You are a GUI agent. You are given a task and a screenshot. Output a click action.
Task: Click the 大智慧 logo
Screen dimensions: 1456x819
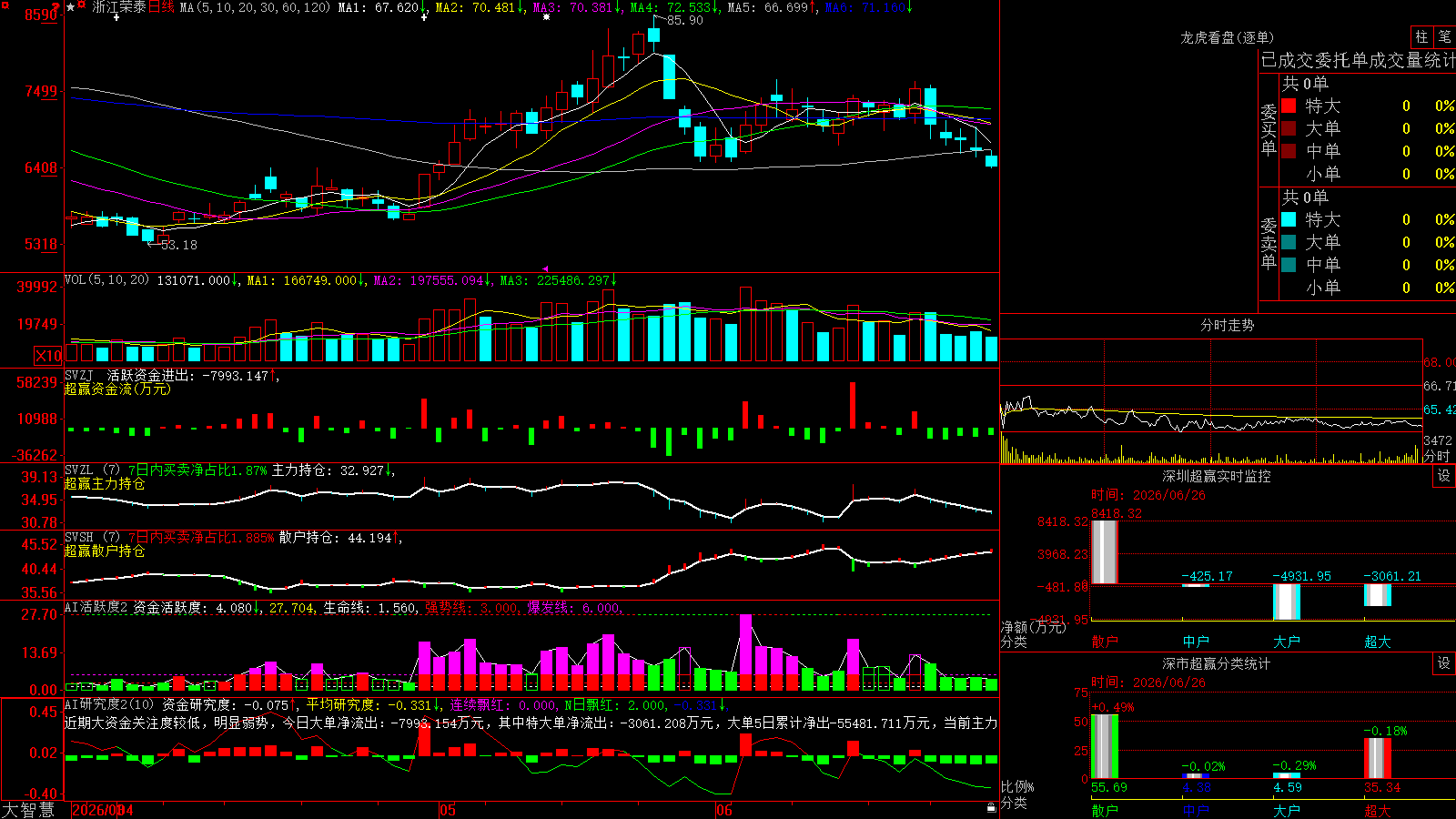[x=28, y=810]
